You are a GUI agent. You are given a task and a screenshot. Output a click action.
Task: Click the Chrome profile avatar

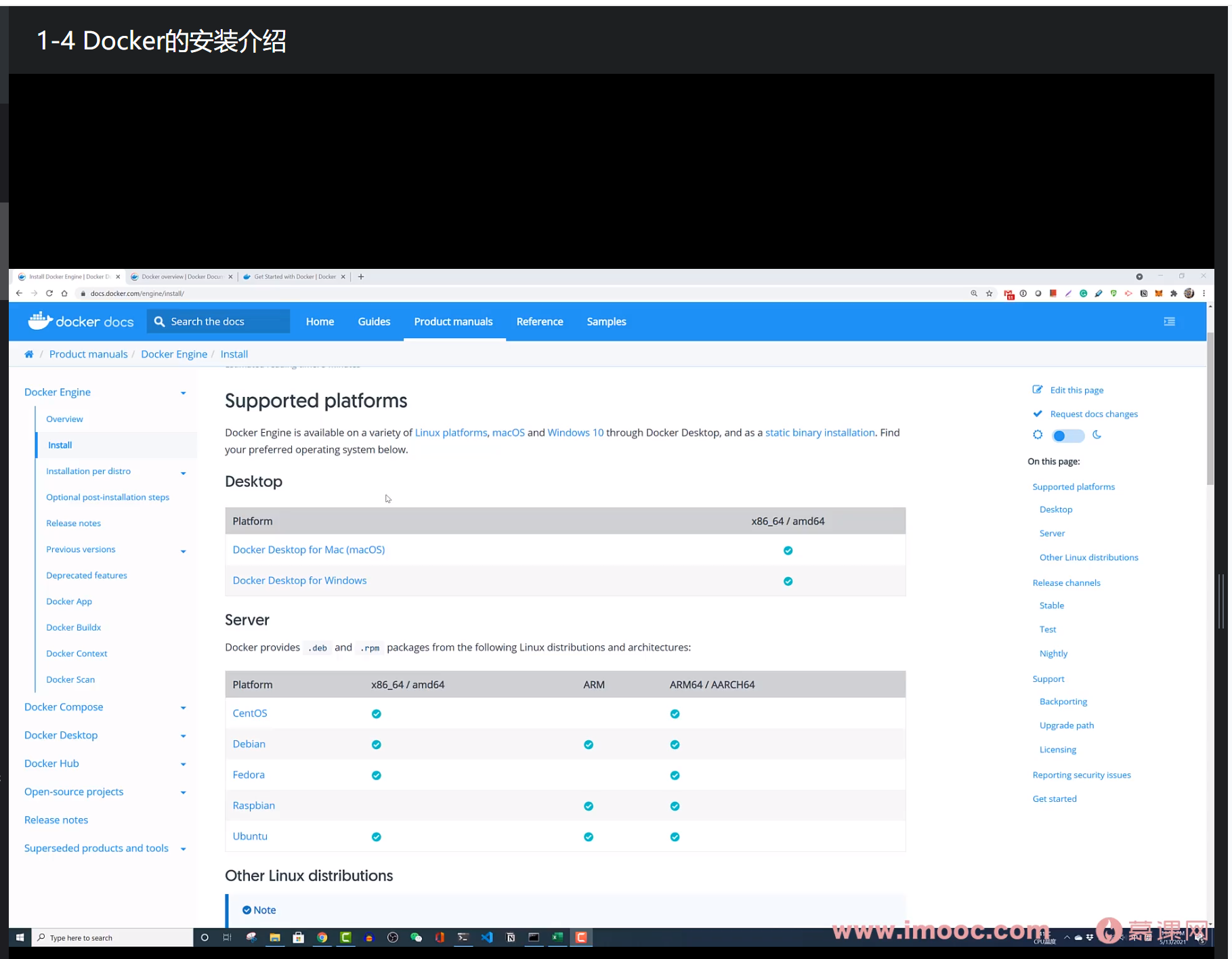click(1189, 293)
